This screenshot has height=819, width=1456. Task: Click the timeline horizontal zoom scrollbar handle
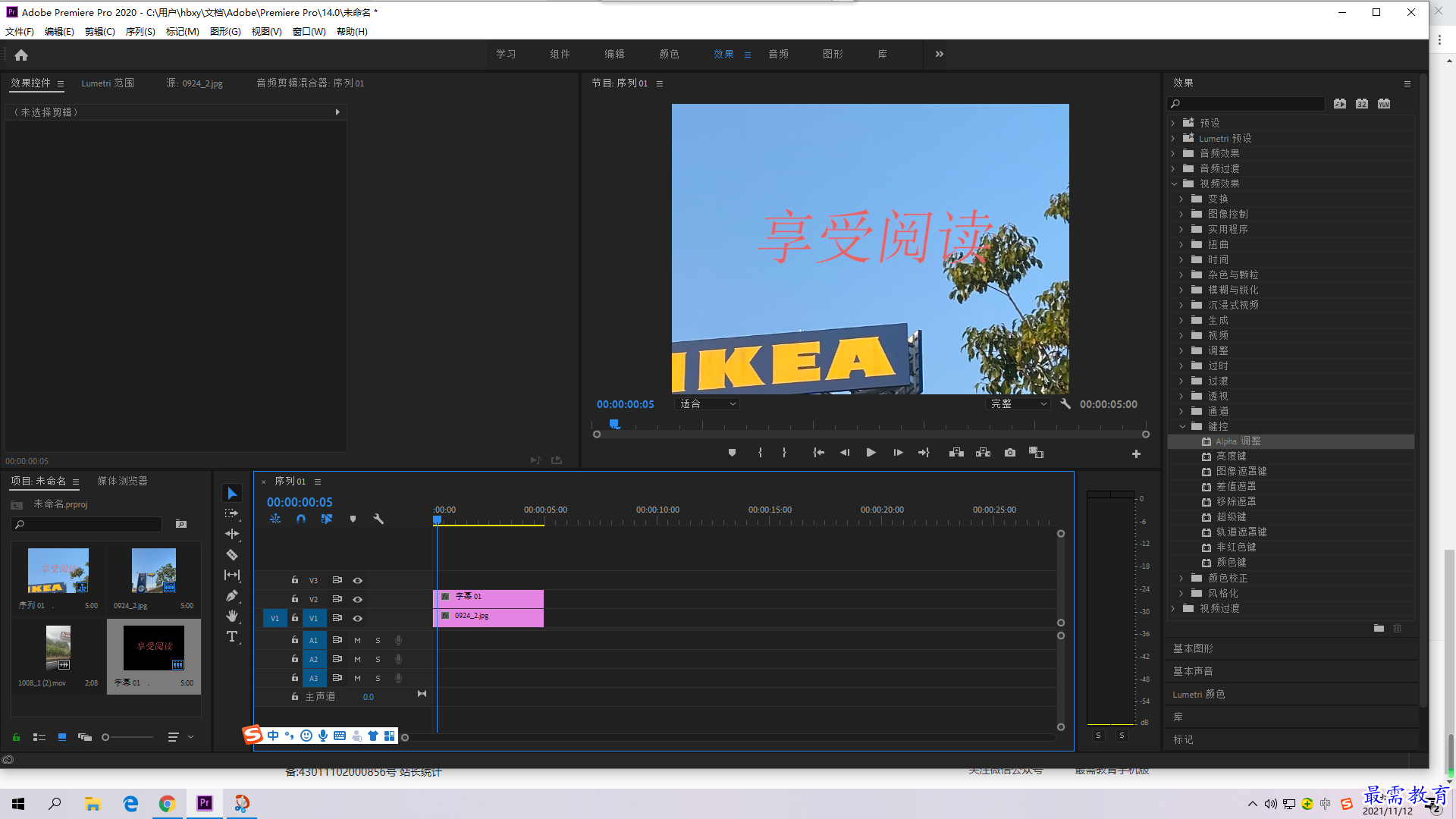coord(405,737)
